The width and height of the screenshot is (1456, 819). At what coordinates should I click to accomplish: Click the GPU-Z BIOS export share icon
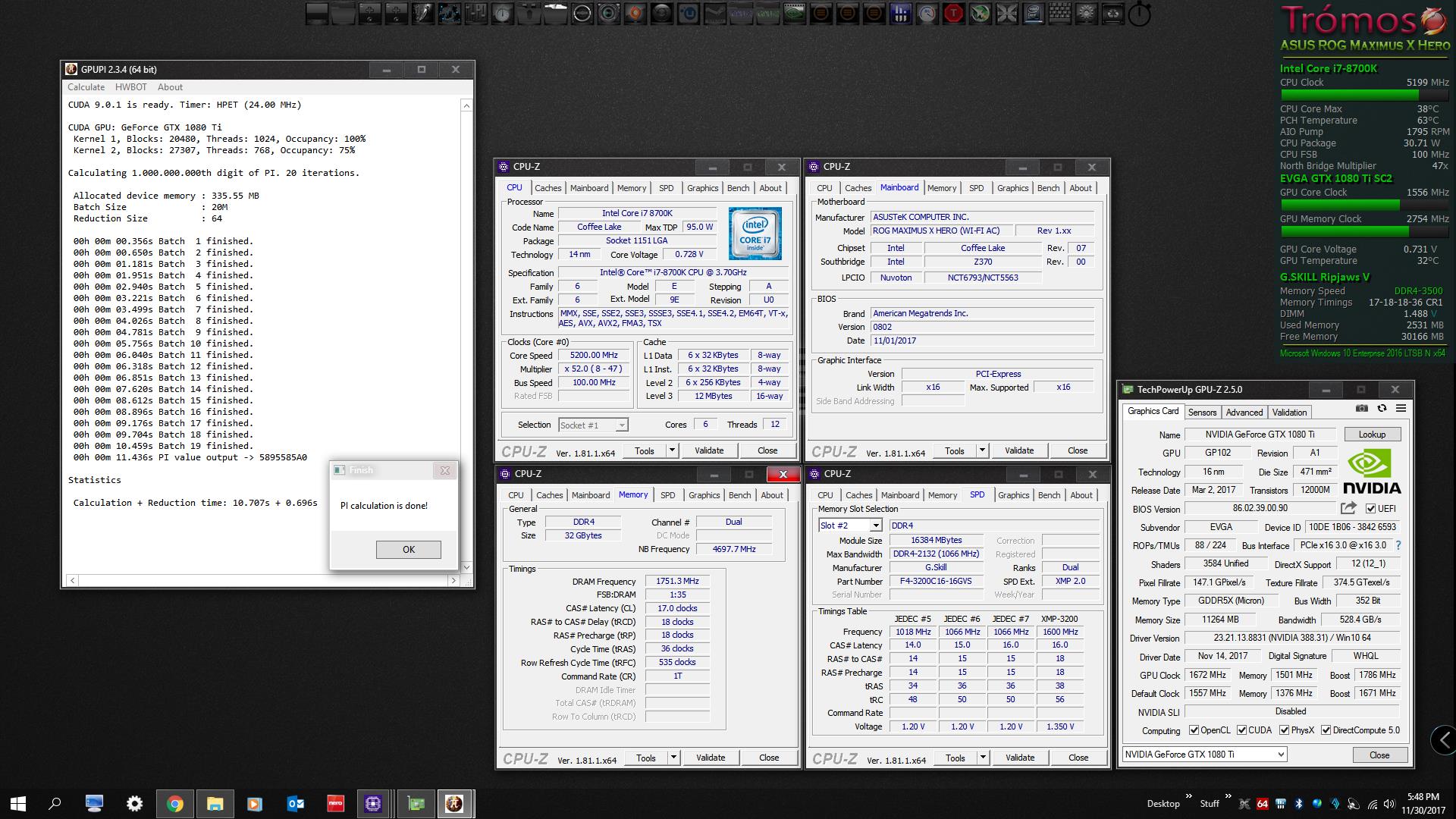[x=1348, y=508]
